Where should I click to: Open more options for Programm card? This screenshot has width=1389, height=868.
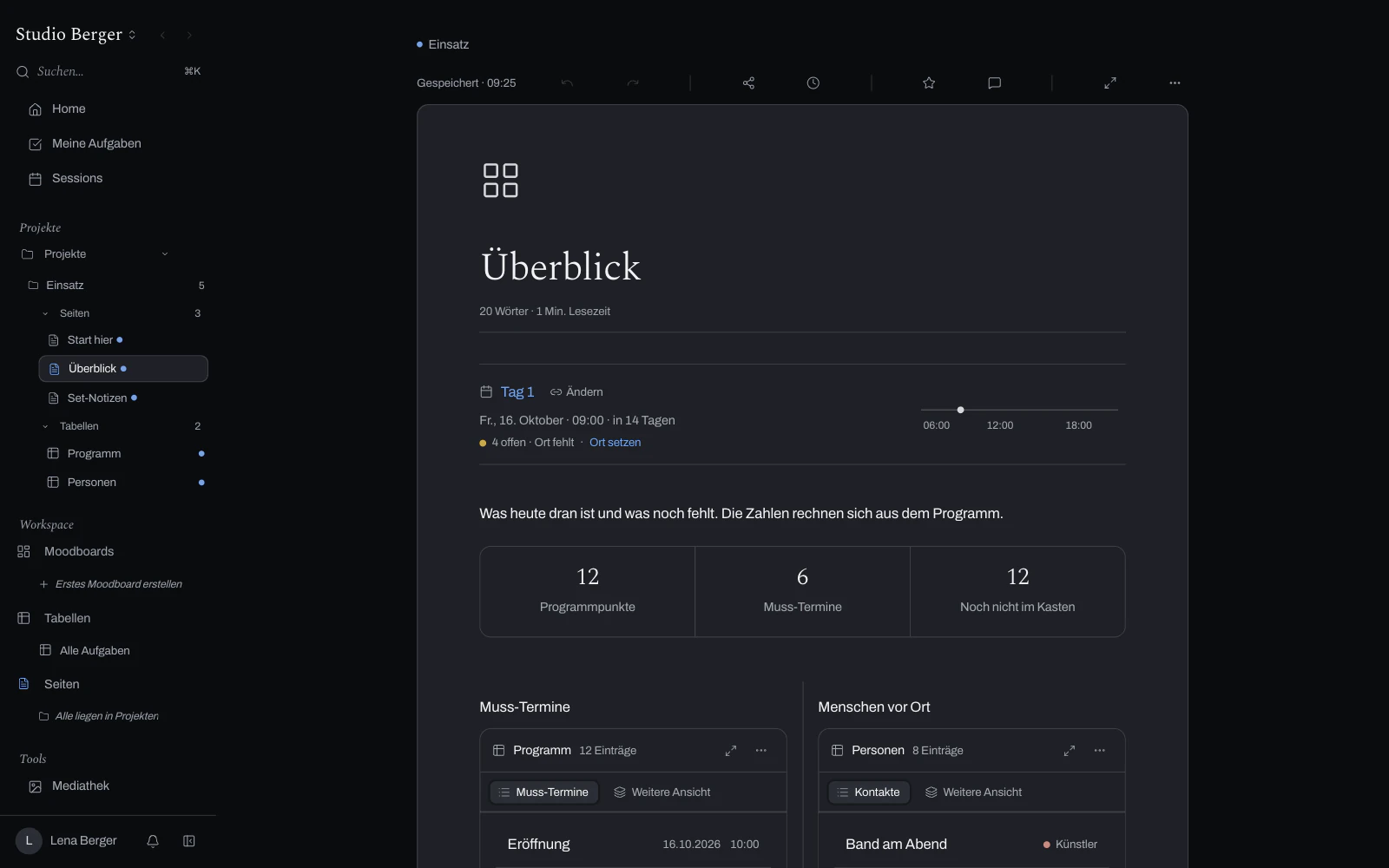coord(761,750)
